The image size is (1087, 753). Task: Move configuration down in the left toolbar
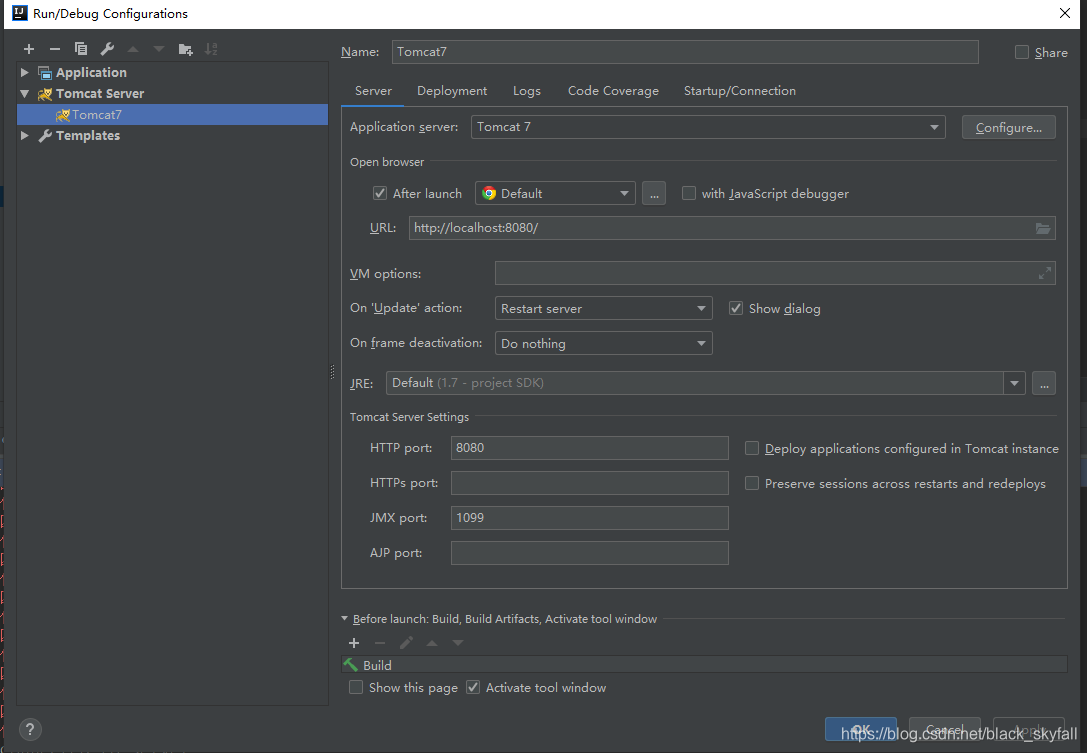pos(159,49)
